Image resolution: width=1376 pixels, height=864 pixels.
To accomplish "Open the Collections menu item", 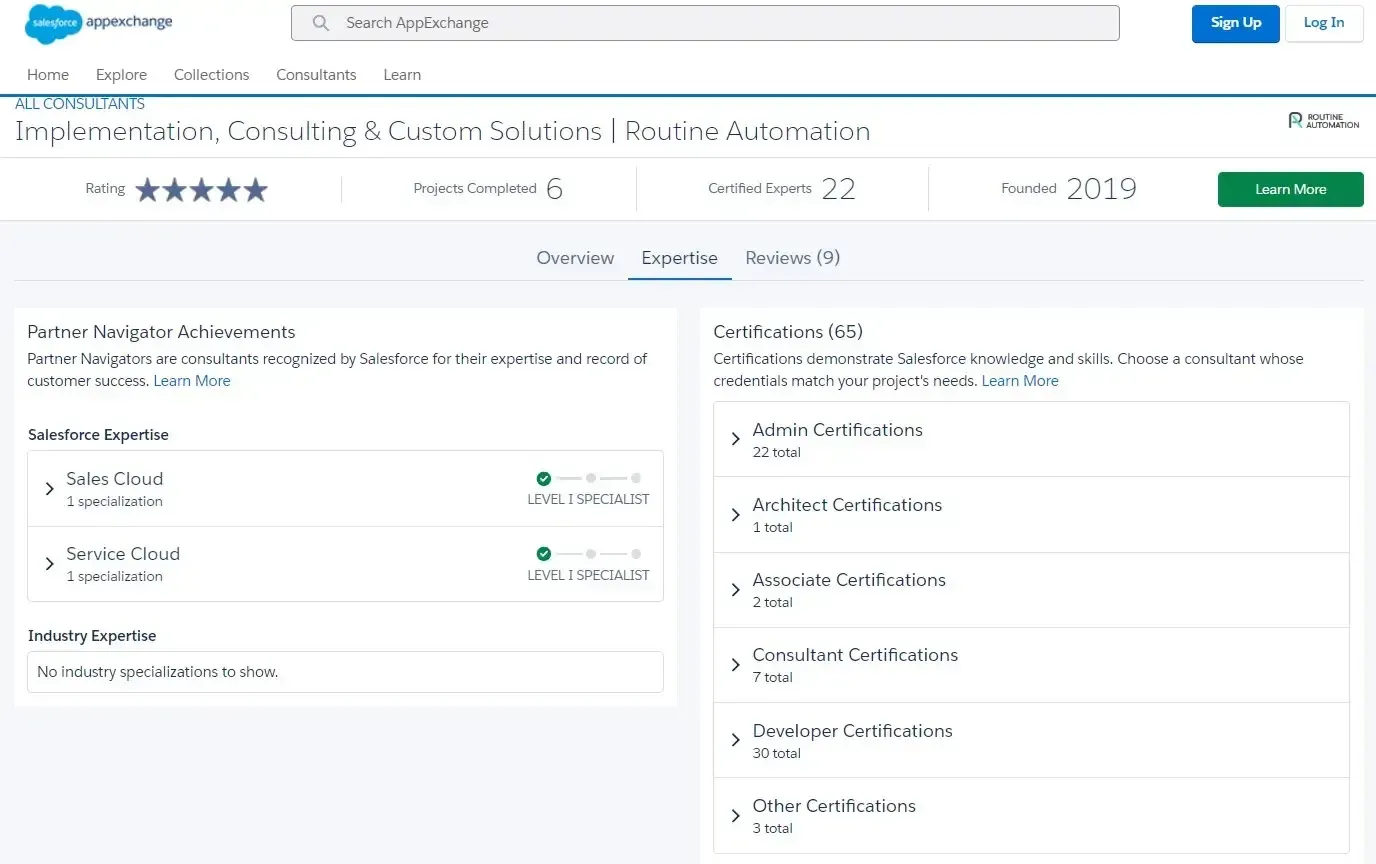I will pos(211,75).
